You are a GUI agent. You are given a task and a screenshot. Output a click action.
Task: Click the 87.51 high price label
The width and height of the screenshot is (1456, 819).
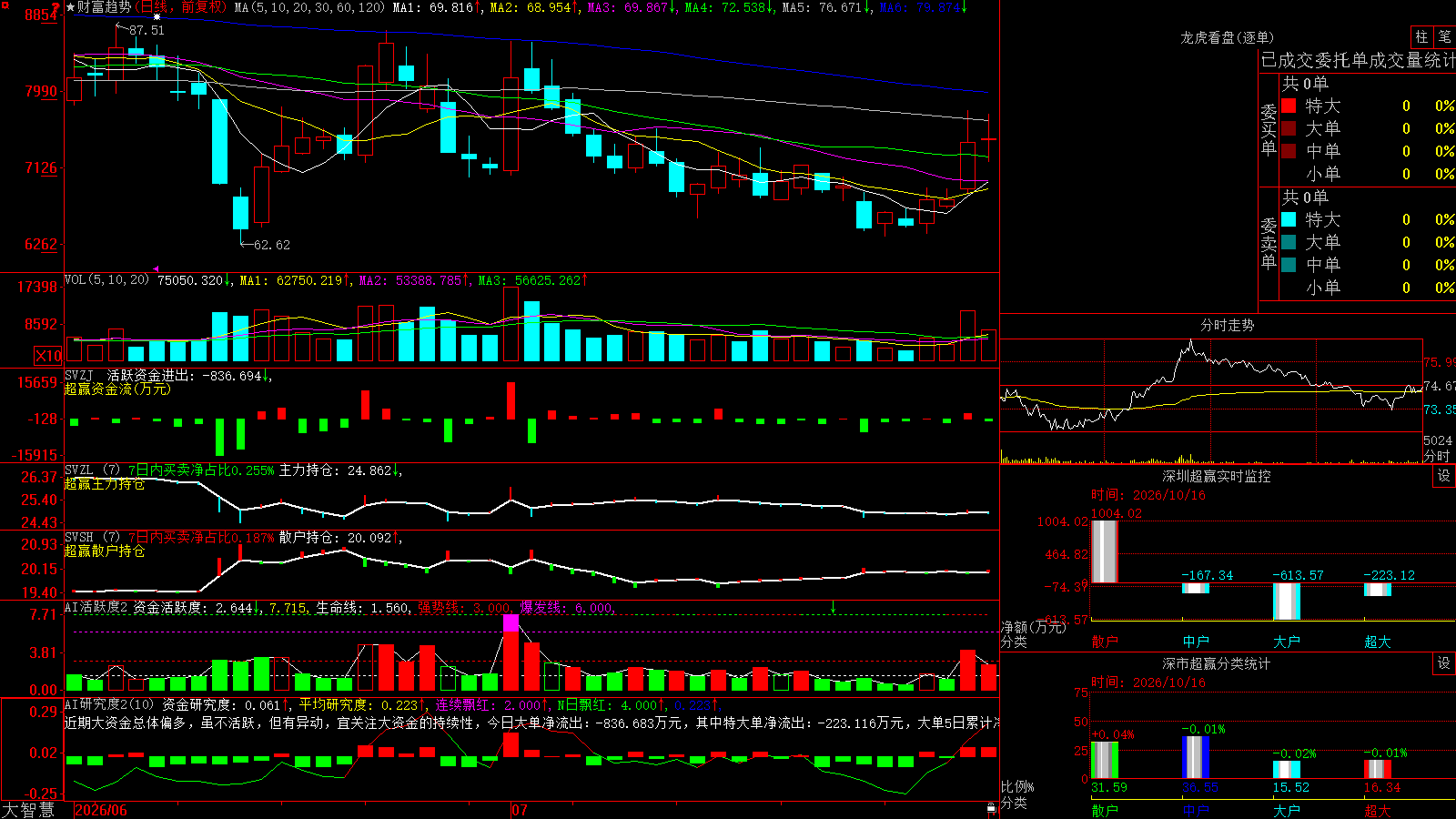click(x=147, y=30)
